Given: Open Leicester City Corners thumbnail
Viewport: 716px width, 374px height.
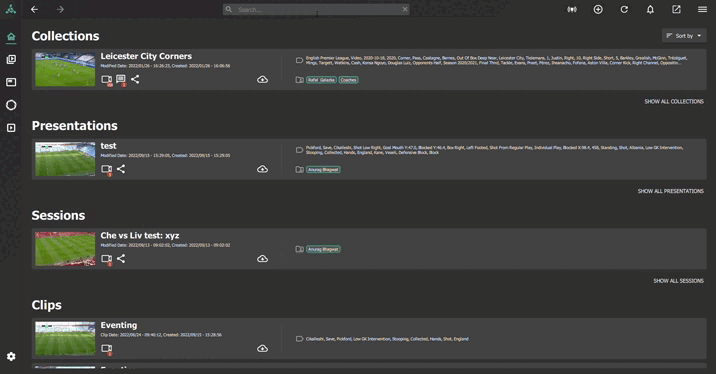Looking at the screenshot, I should click(x=65, y=69).
